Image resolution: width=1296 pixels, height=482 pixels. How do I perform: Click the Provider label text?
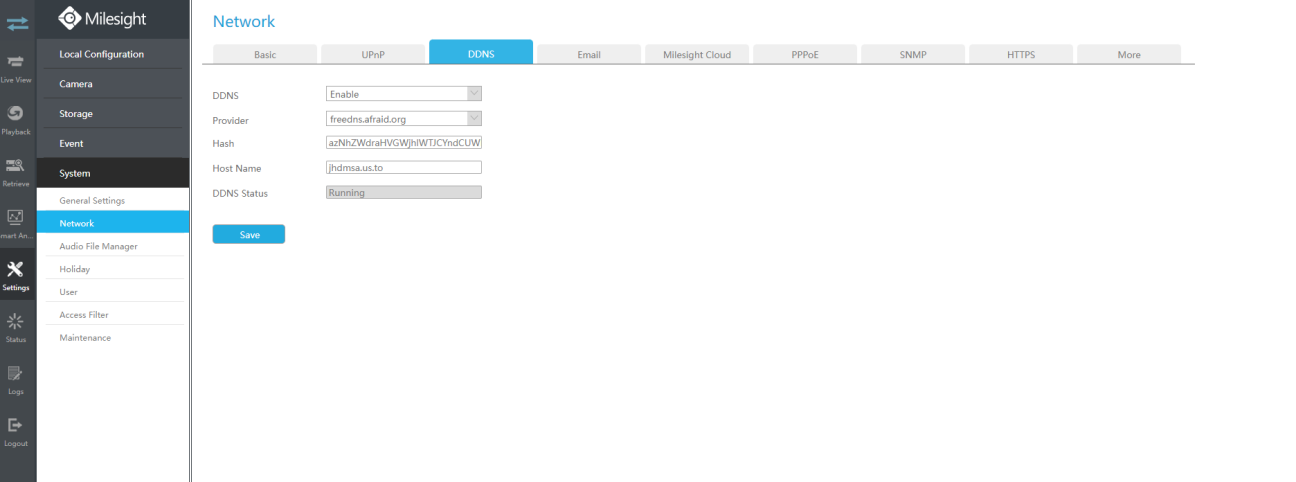231,120
